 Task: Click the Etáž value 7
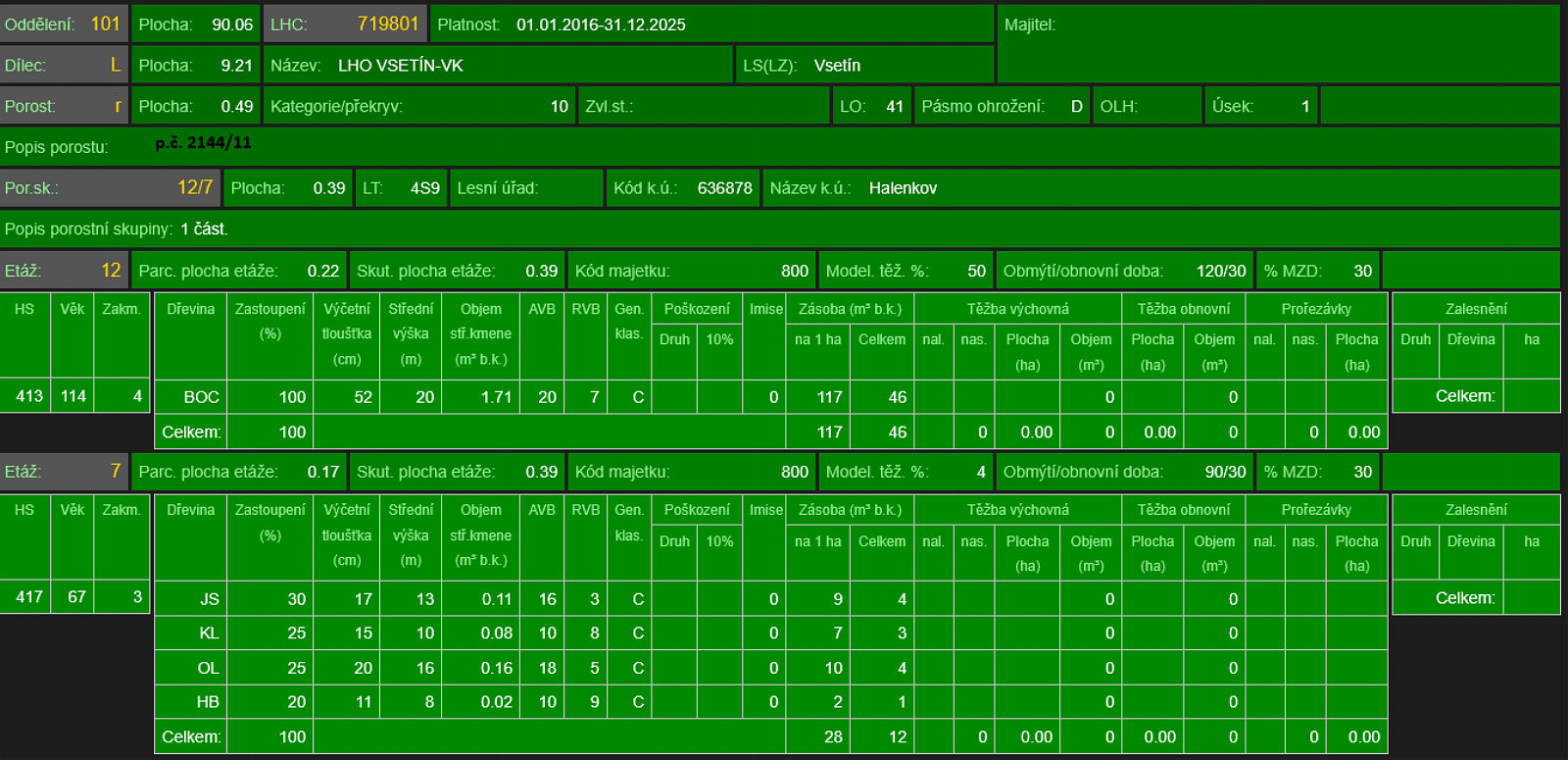(116, 471)
